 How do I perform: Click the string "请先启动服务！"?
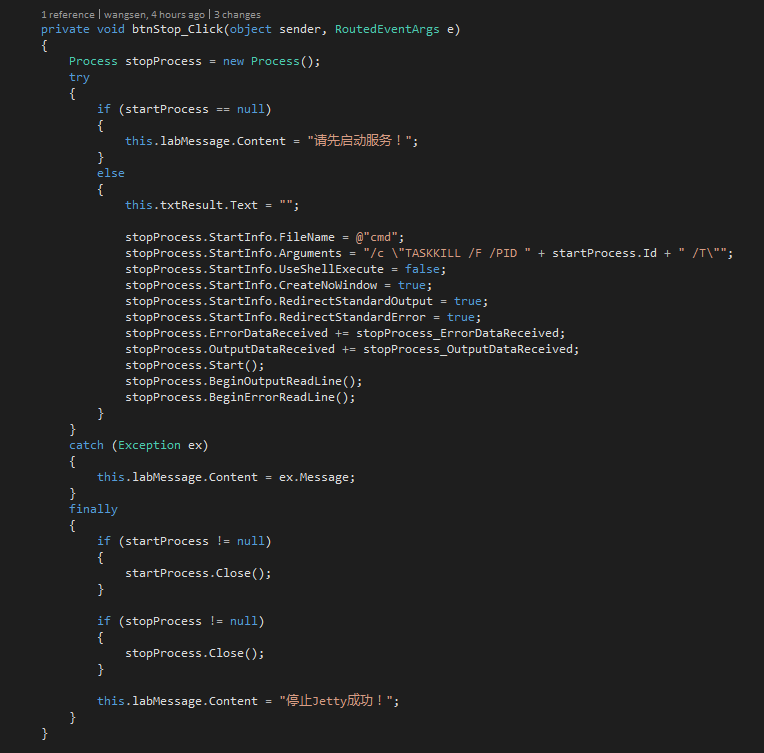tap(359, 141)
